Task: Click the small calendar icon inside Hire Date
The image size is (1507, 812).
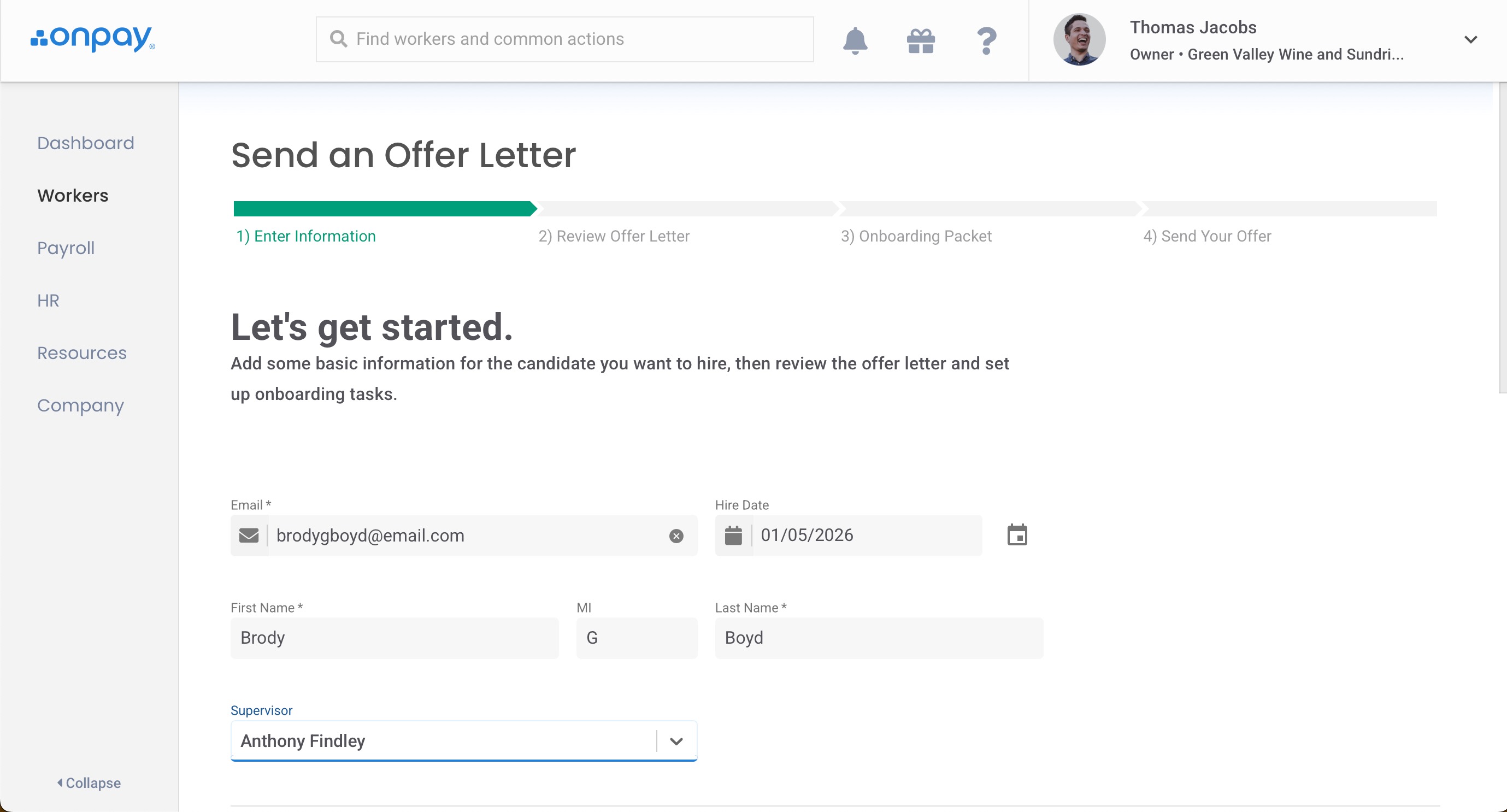Action: click(x=733, y=536)
